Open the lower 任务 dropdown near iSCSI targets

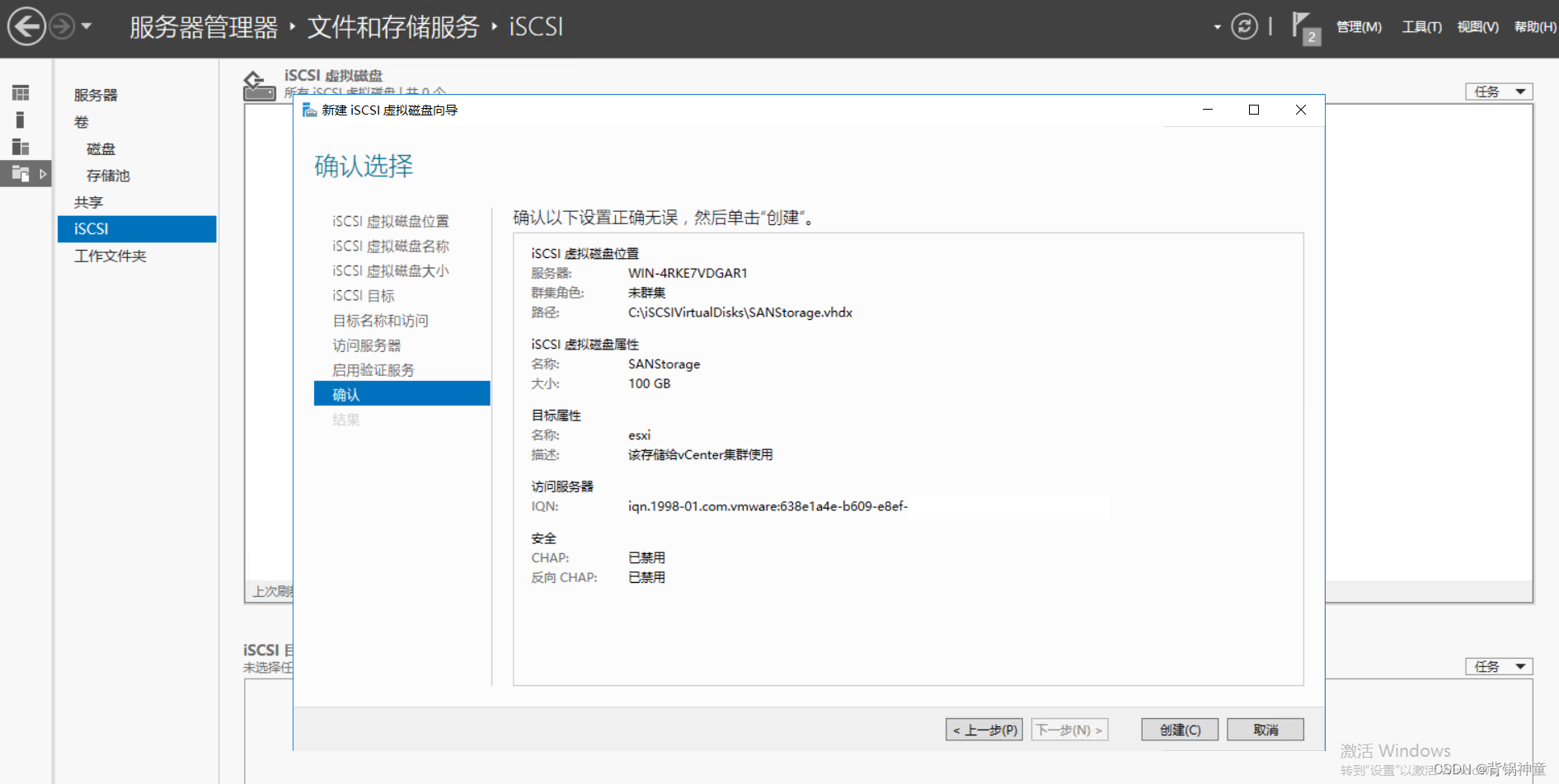1497,666
